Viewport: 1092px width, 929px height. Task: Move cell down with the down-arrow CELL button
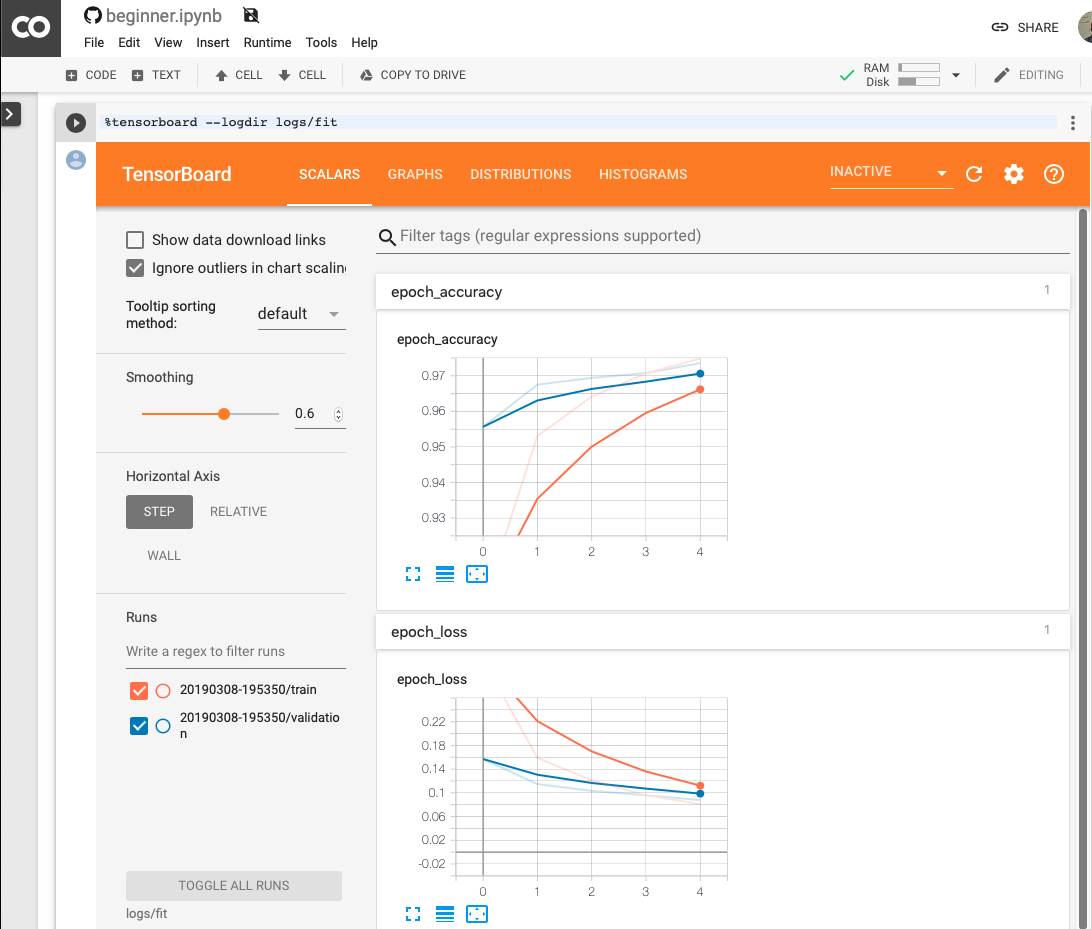click(x=302, y=75)
